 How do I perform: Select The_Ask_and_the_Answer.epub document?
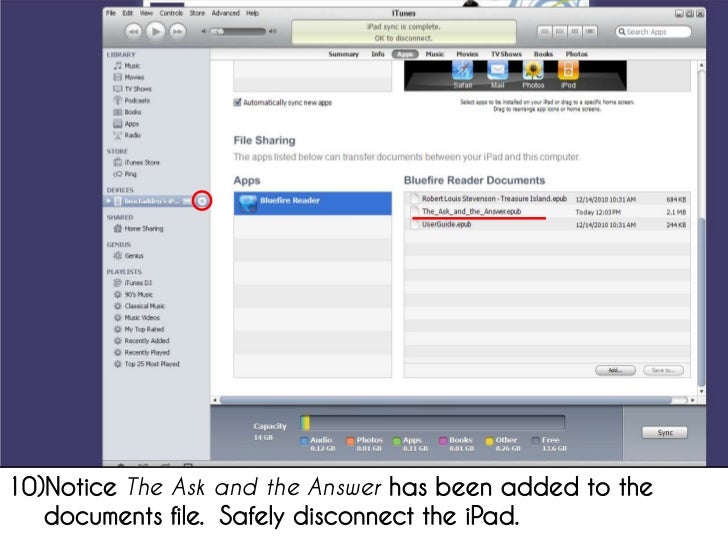(x=547, y=212)
